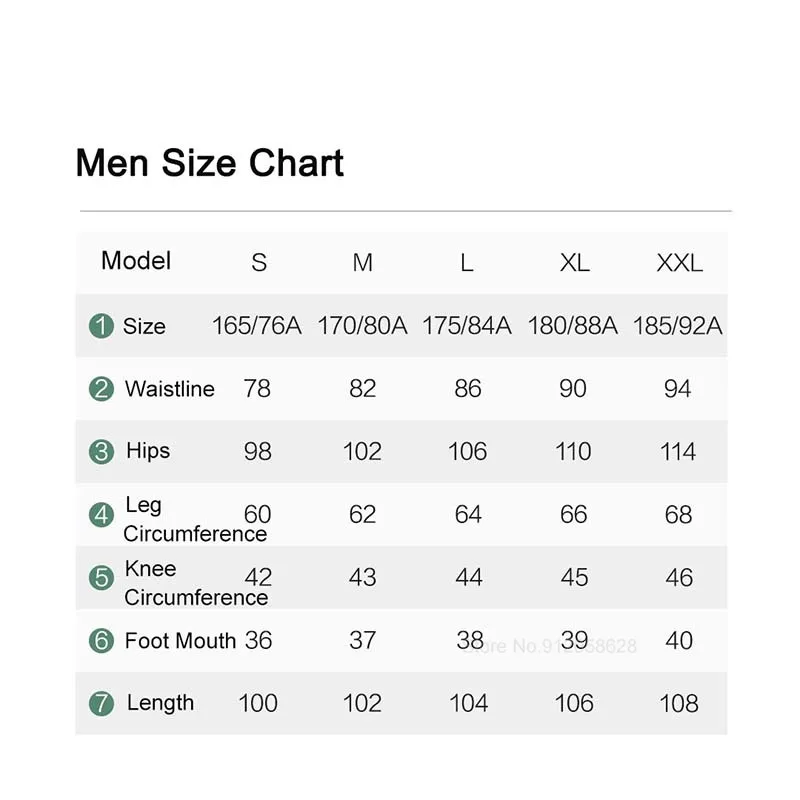Image resolution: width=800 pixels, height=800 pixels.
Task: Click the number 5 Knee Circumference icon
Action: 101,578
